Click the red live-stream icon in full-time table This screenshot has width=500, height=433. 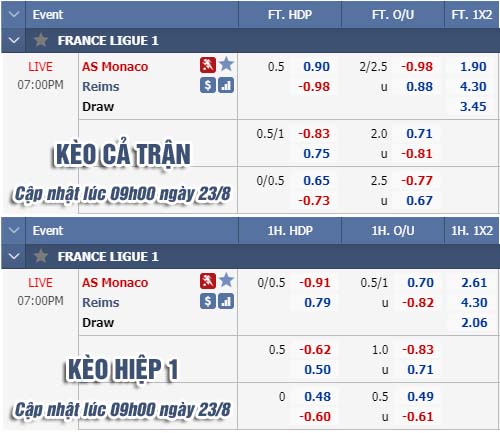click(208, 65)
